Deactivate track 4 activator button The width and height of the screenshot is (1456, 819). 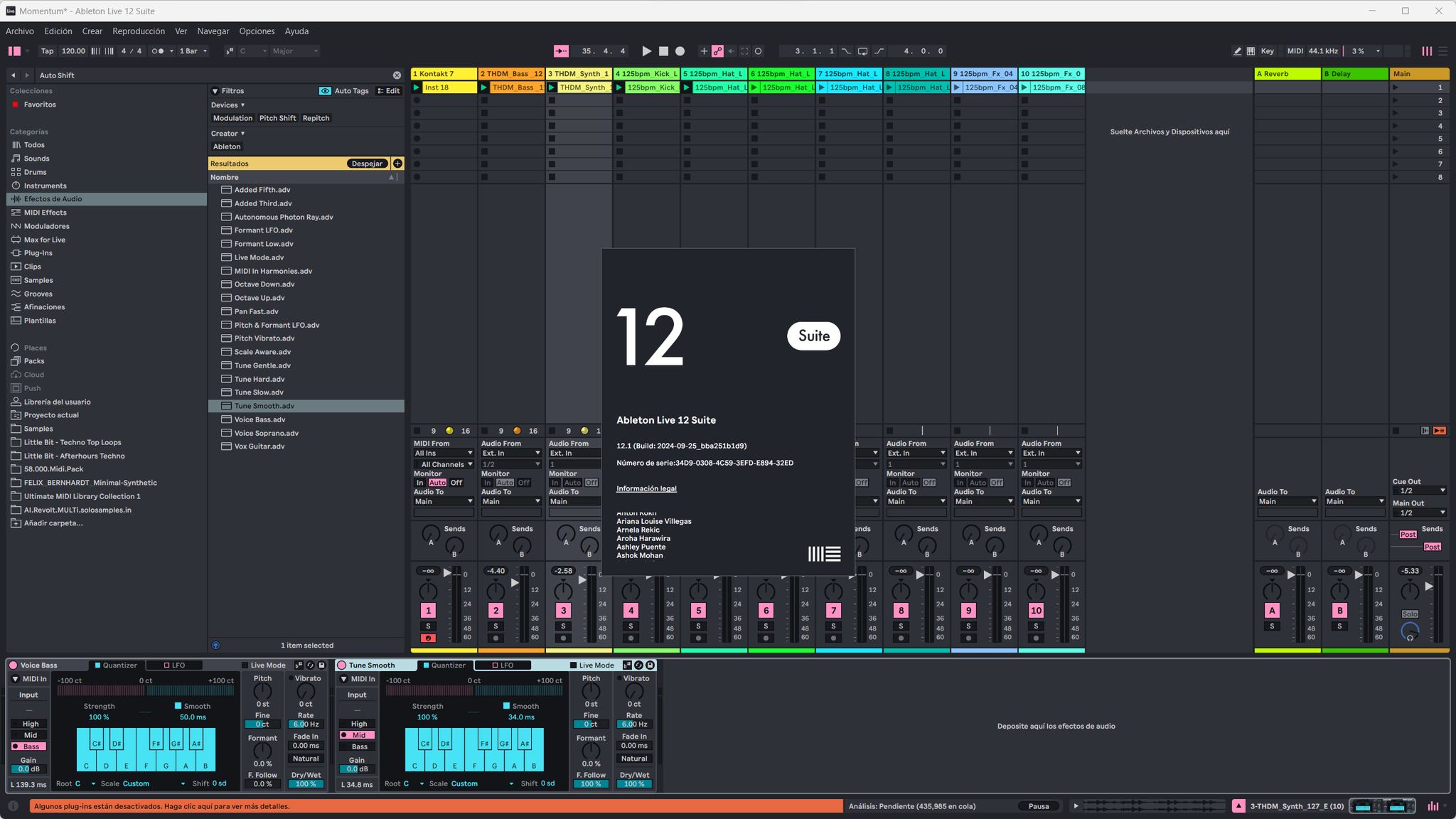point(631,611)
